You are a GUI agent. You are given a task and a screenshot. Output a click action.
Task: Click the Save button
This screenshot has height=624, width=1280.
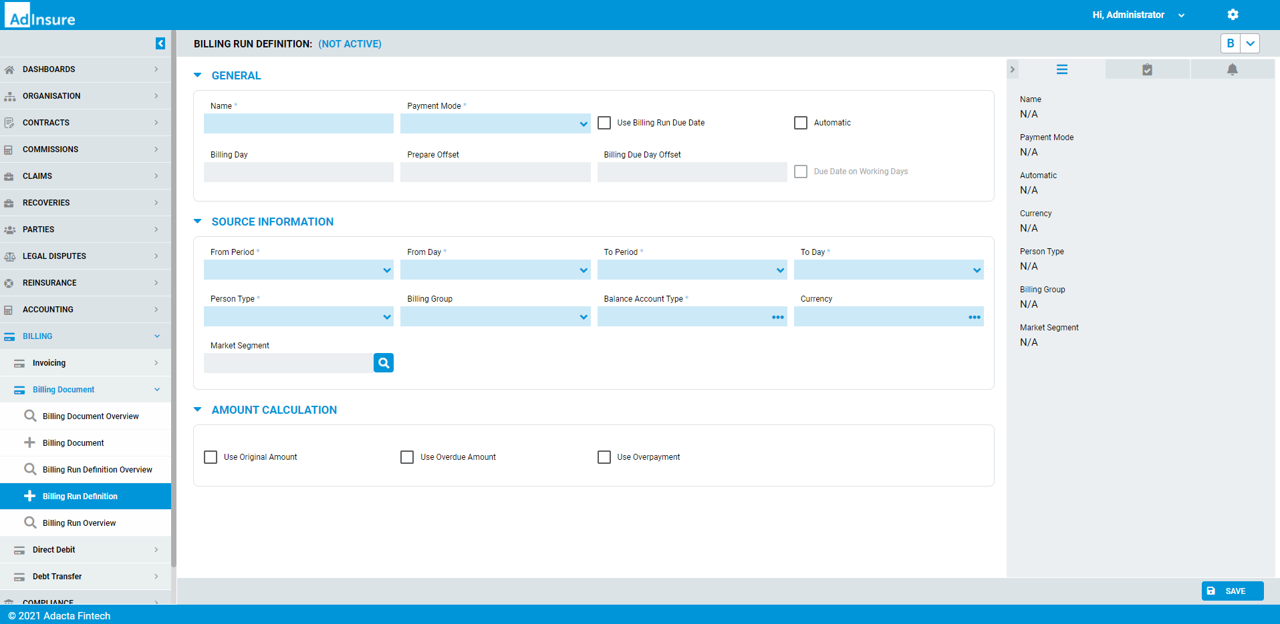[x=1232, y=591]
